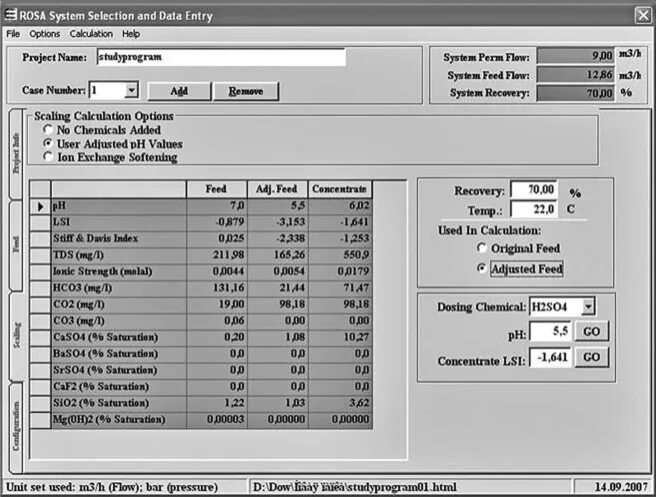Select Adjusted Feed radio button
656x497 pixels.
coord(482,268)
